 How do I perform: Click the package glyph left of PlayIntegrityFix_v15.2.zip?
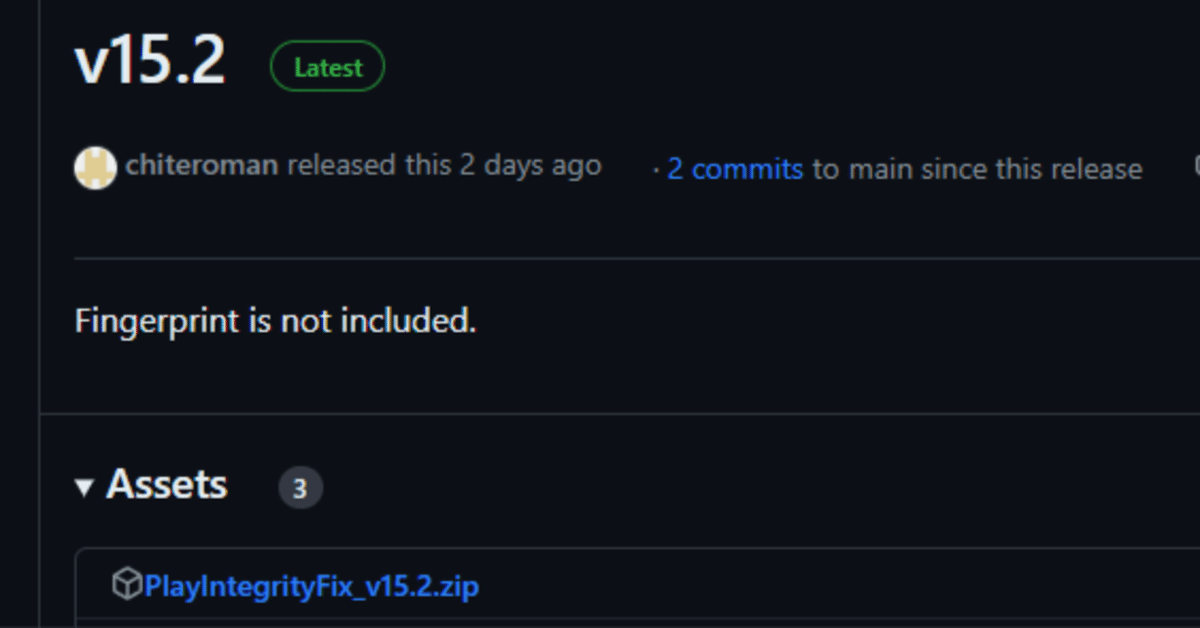[x=127, y=585]
